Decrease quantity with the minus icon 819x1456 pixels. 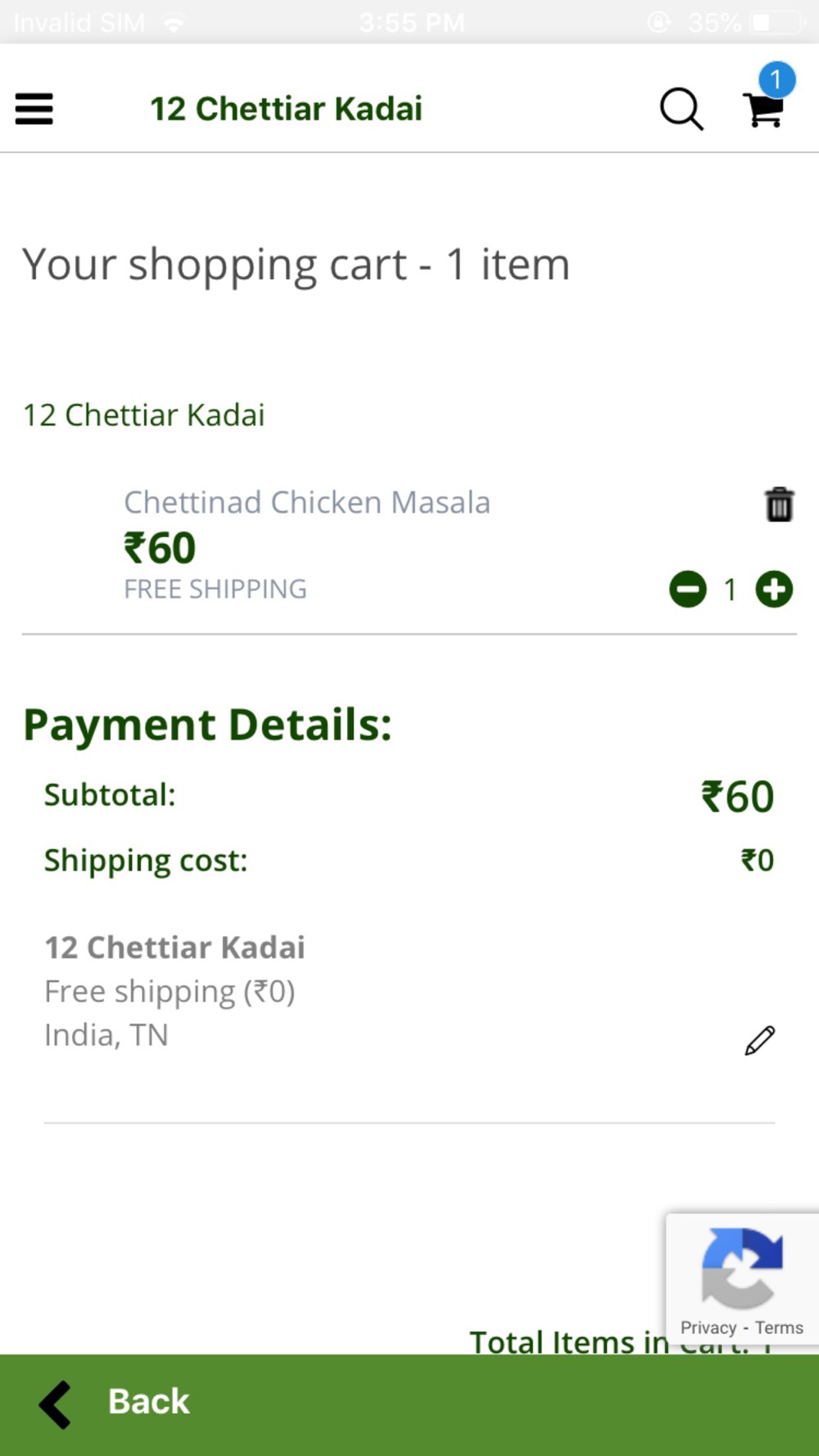[x=688, y=589]
